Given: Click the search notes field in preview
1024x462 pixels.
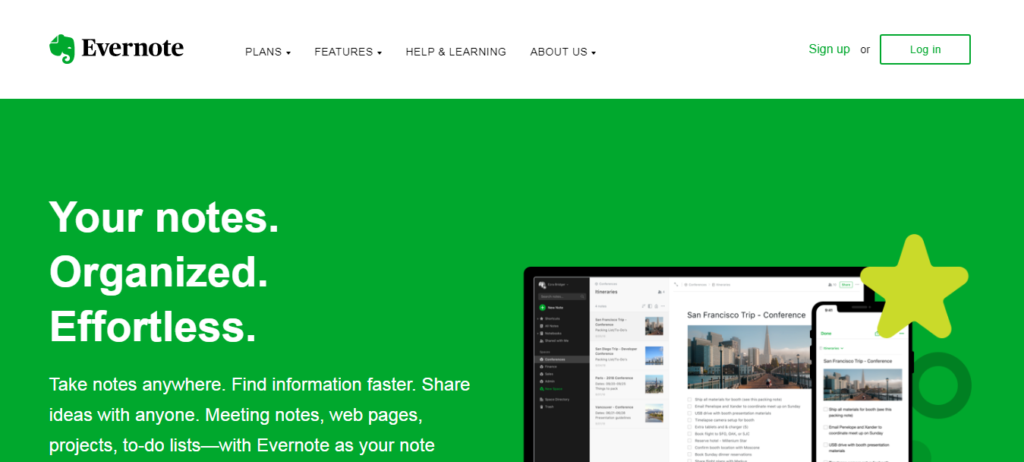Looking at the screenshot, I should point(562,296).
